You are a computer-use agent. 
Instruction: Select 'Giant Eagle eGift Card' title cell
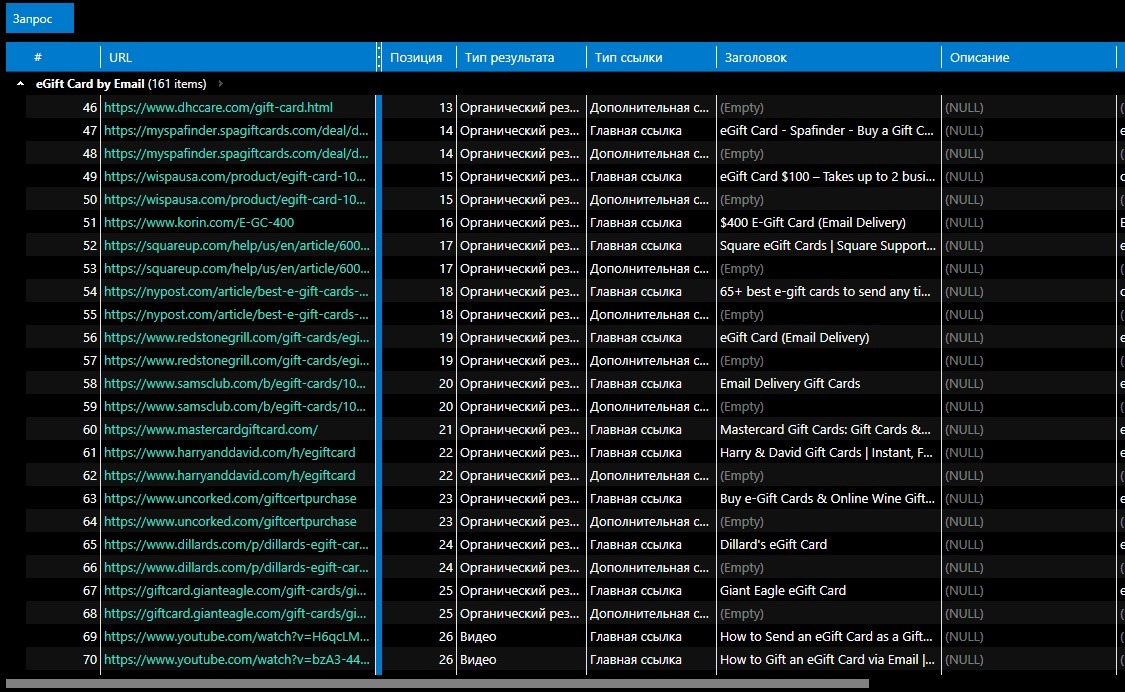pos(829,590)
